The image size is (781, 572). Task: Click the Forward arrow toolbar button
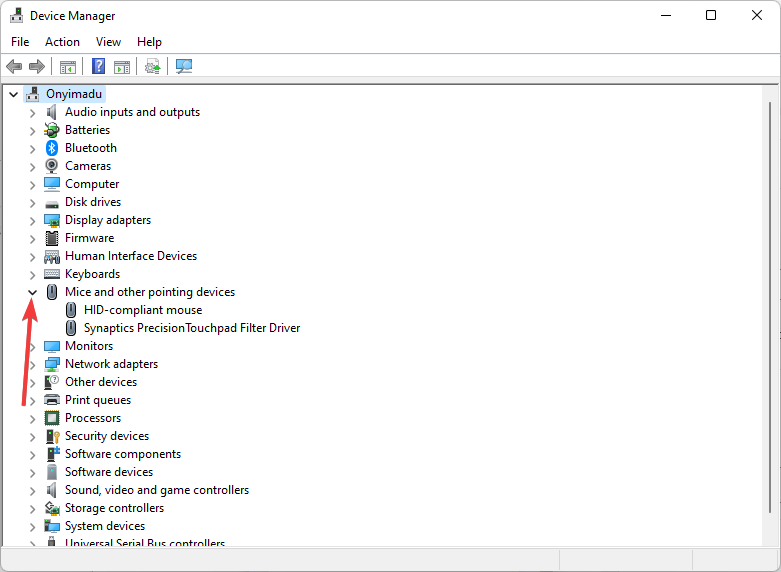click(37, 67)
